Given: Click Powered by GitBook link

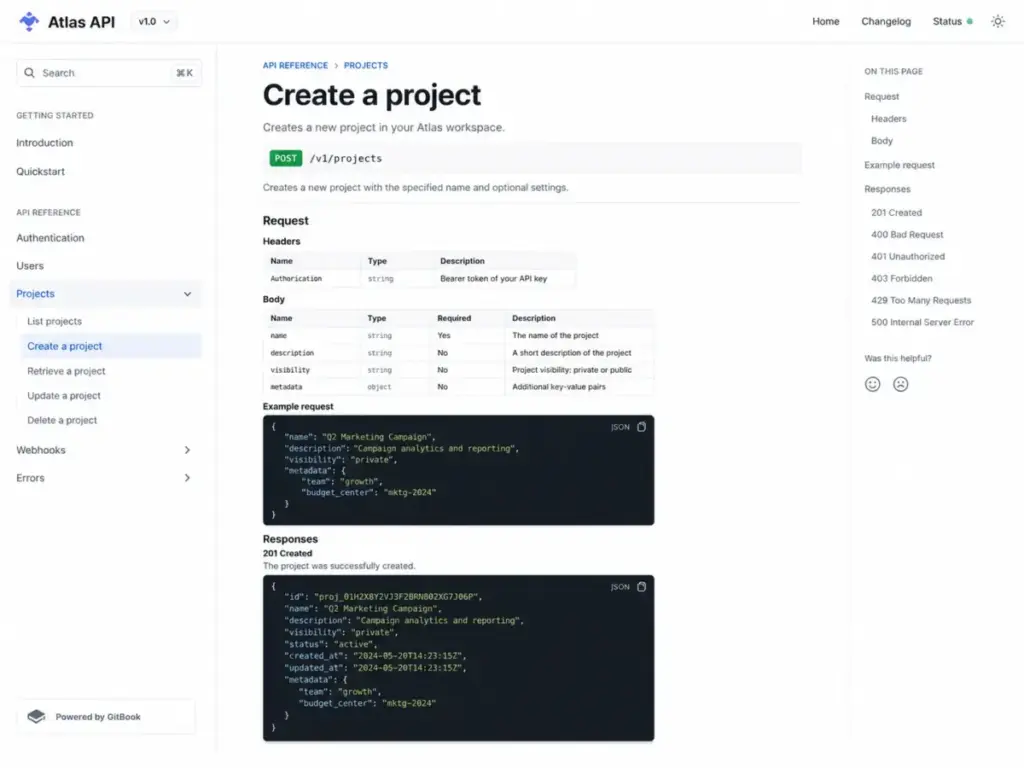Looking at the screenshot, I should [x=106, y=716].
